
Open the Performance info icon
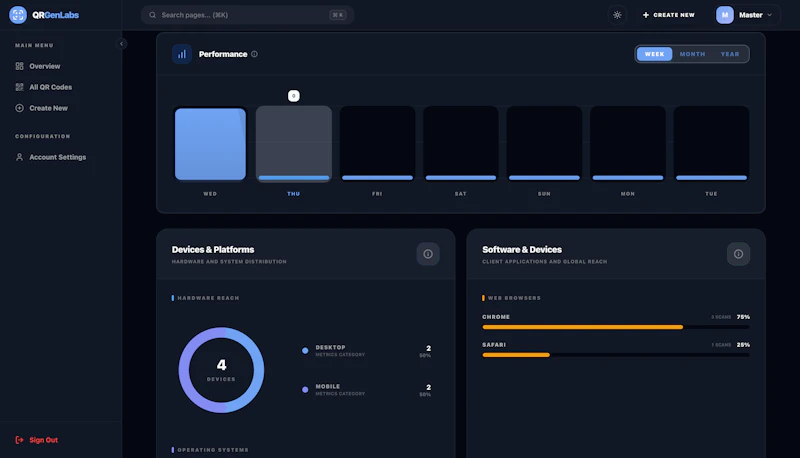point(254,54)
